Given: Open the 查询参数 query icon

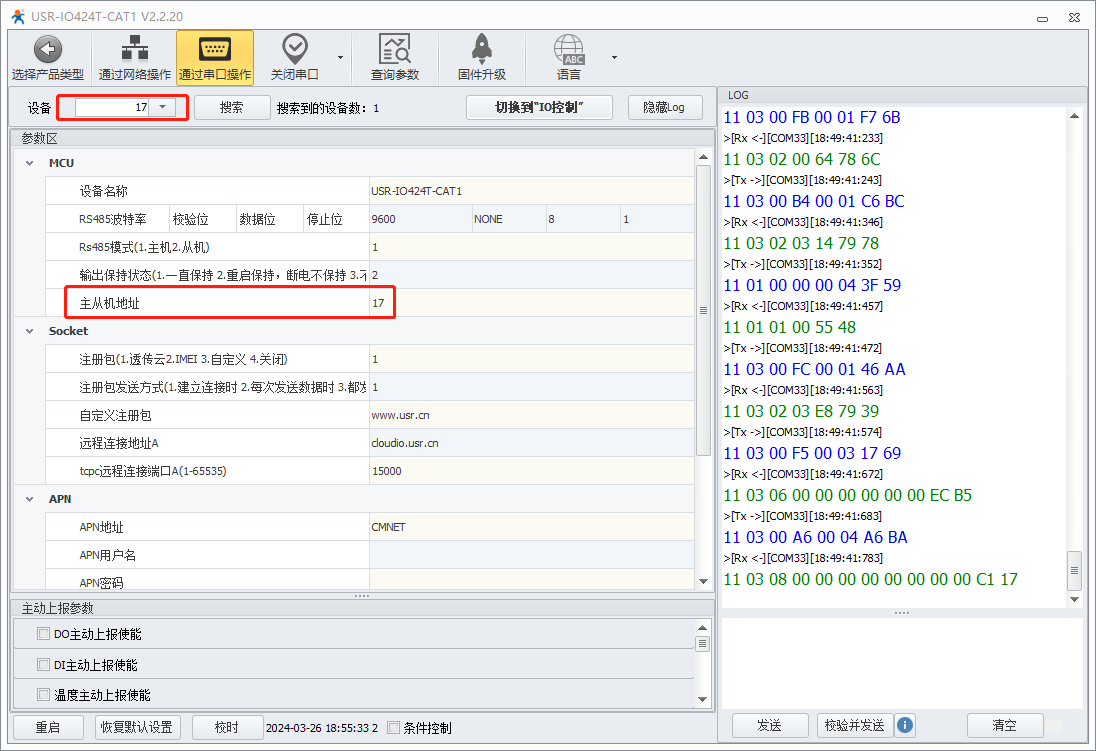Looking at the screenshot, I should [394, 49].
